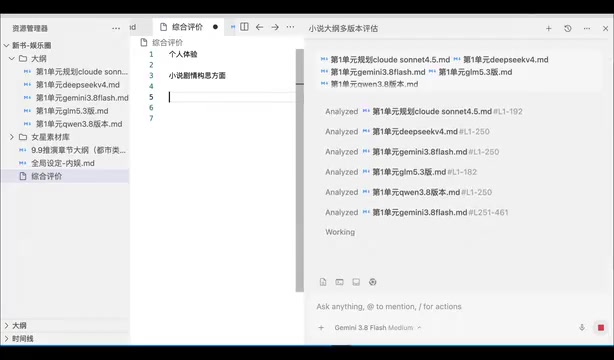
Task: Open the Gemini 3.8 Flash Medium model dropdown
Action: click(x=378, y=328)
